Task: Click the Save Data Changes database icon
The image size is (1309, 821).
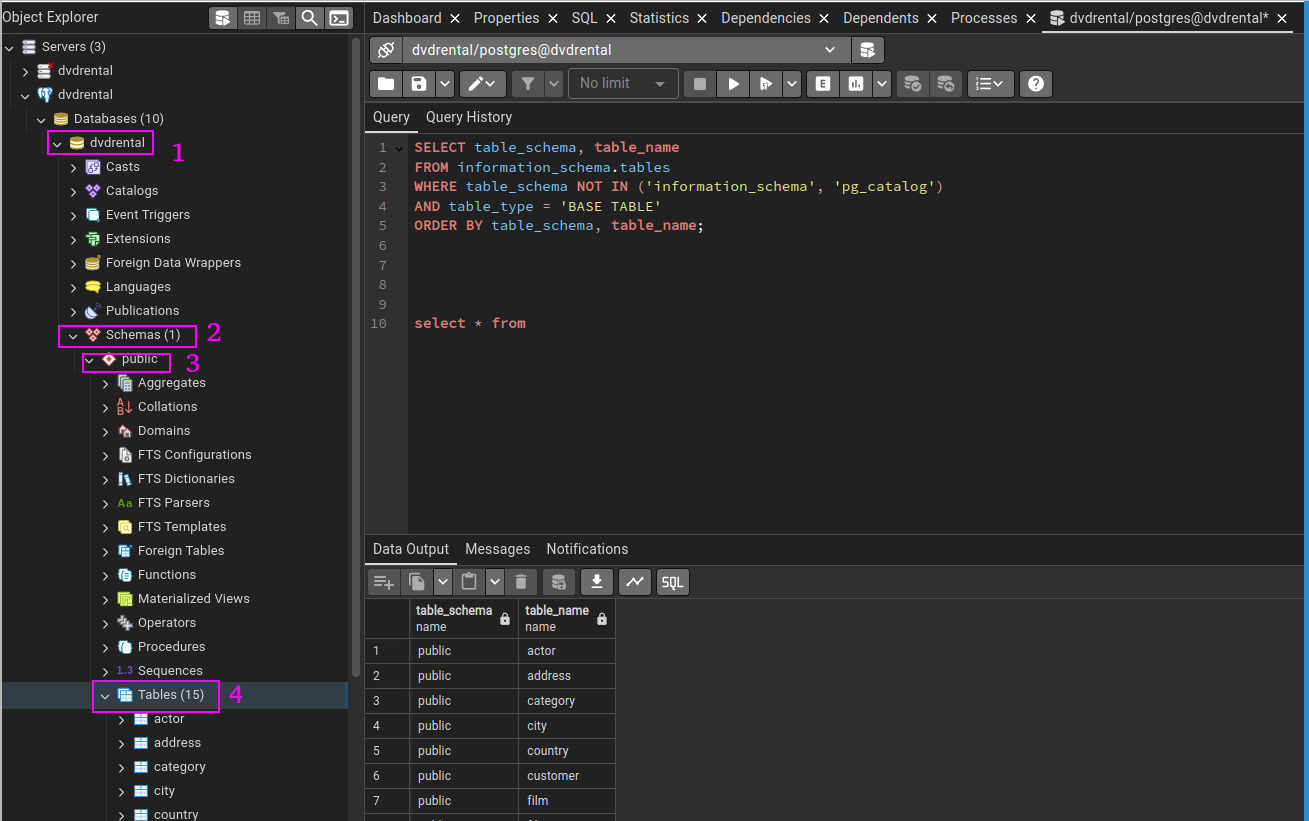Action: pos(558,582)
